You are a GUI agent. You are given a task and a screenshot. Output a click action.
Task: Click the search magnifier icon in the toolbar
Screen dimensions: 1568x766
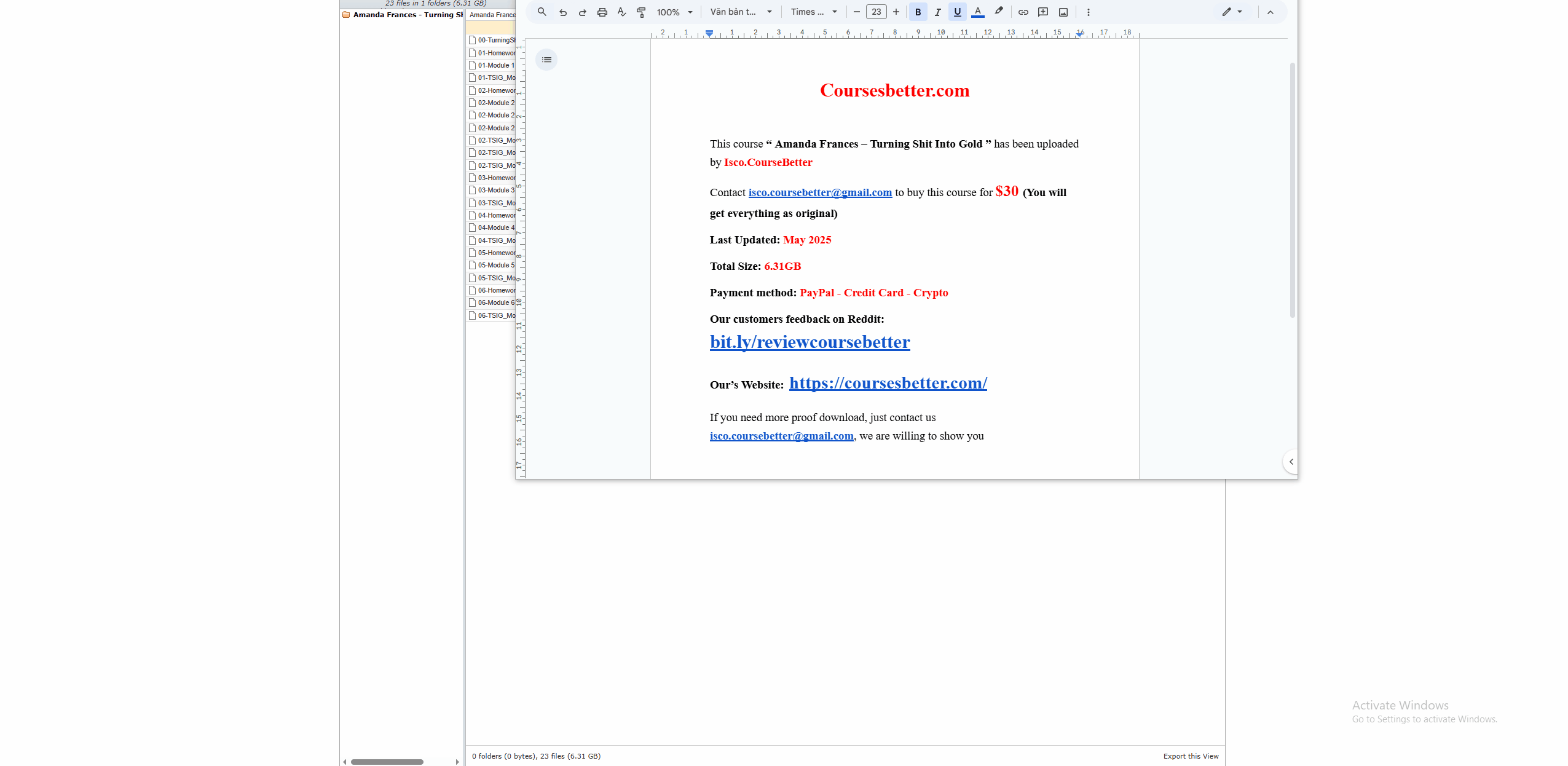coord(542,12)
